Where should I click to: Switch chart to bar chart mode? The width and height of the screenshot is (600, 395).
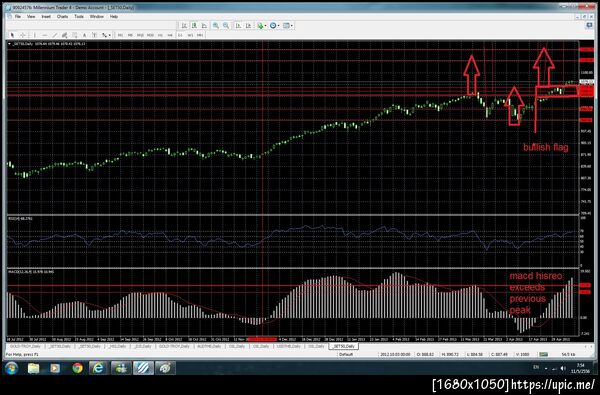click(184, 26)
